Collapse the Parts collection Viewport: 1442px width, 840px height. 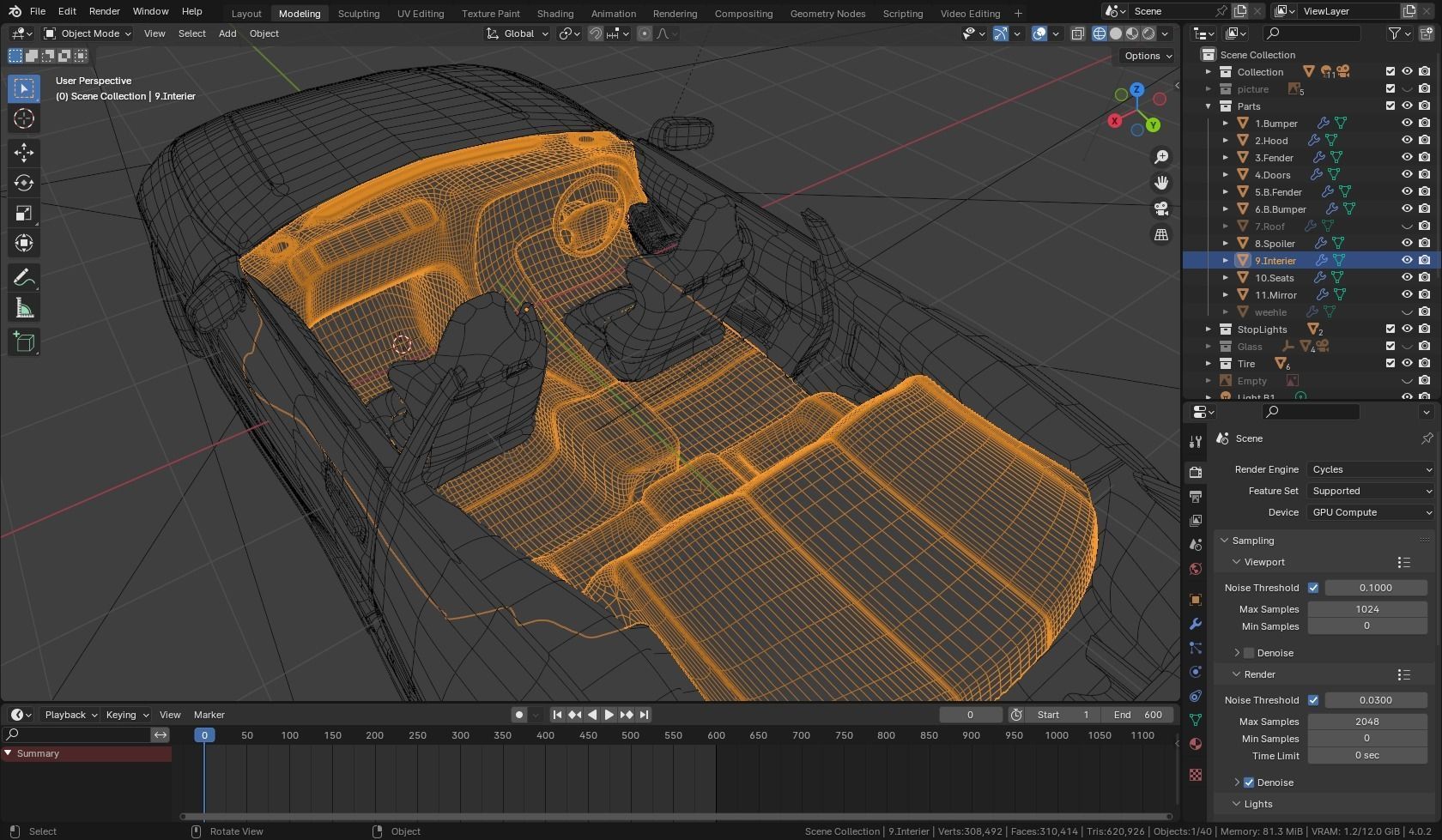pyautogui.click(x=1209, y=106)
